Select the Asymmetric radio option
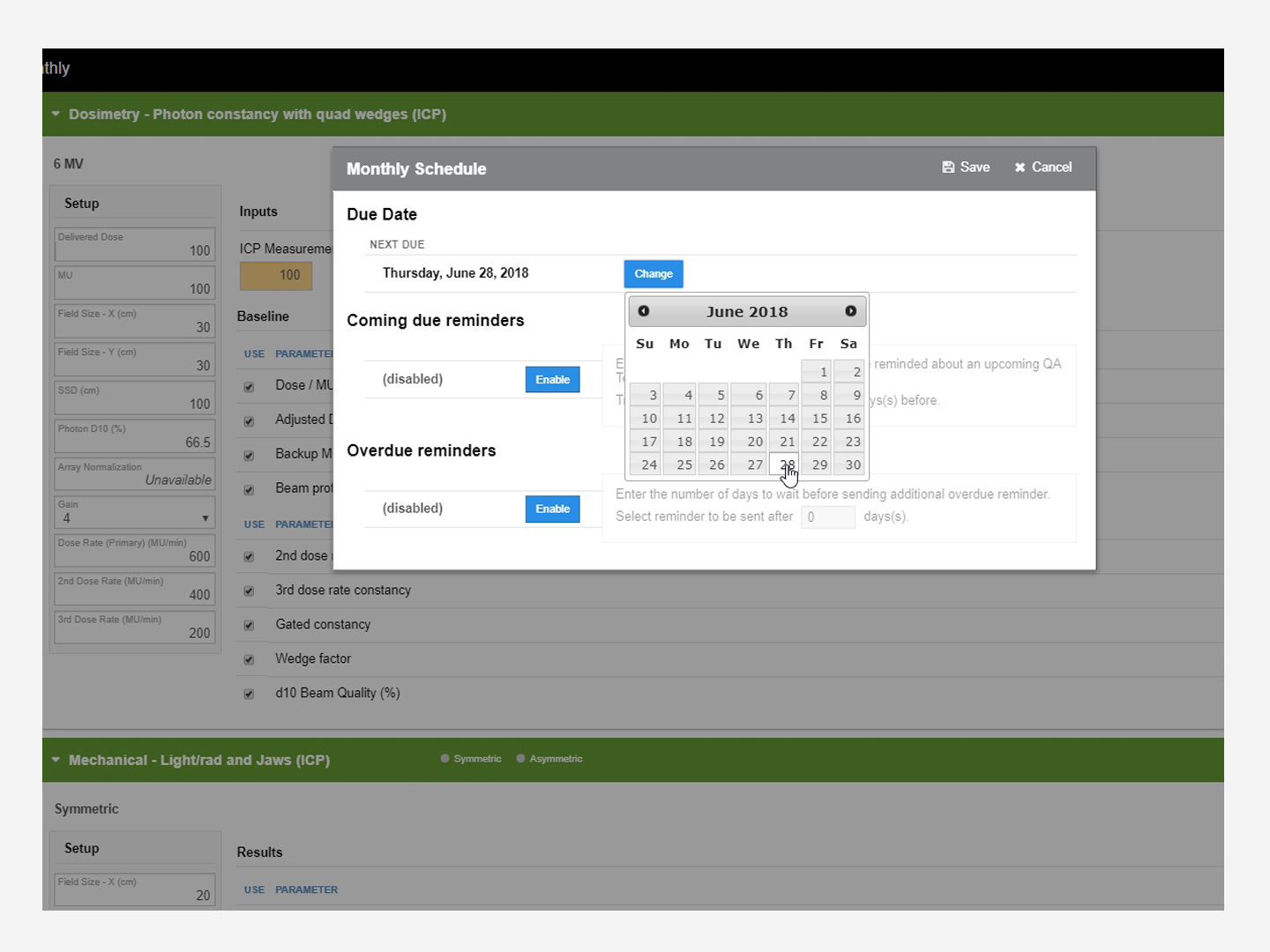1270x952 pixels. click(x=521, y=758)
